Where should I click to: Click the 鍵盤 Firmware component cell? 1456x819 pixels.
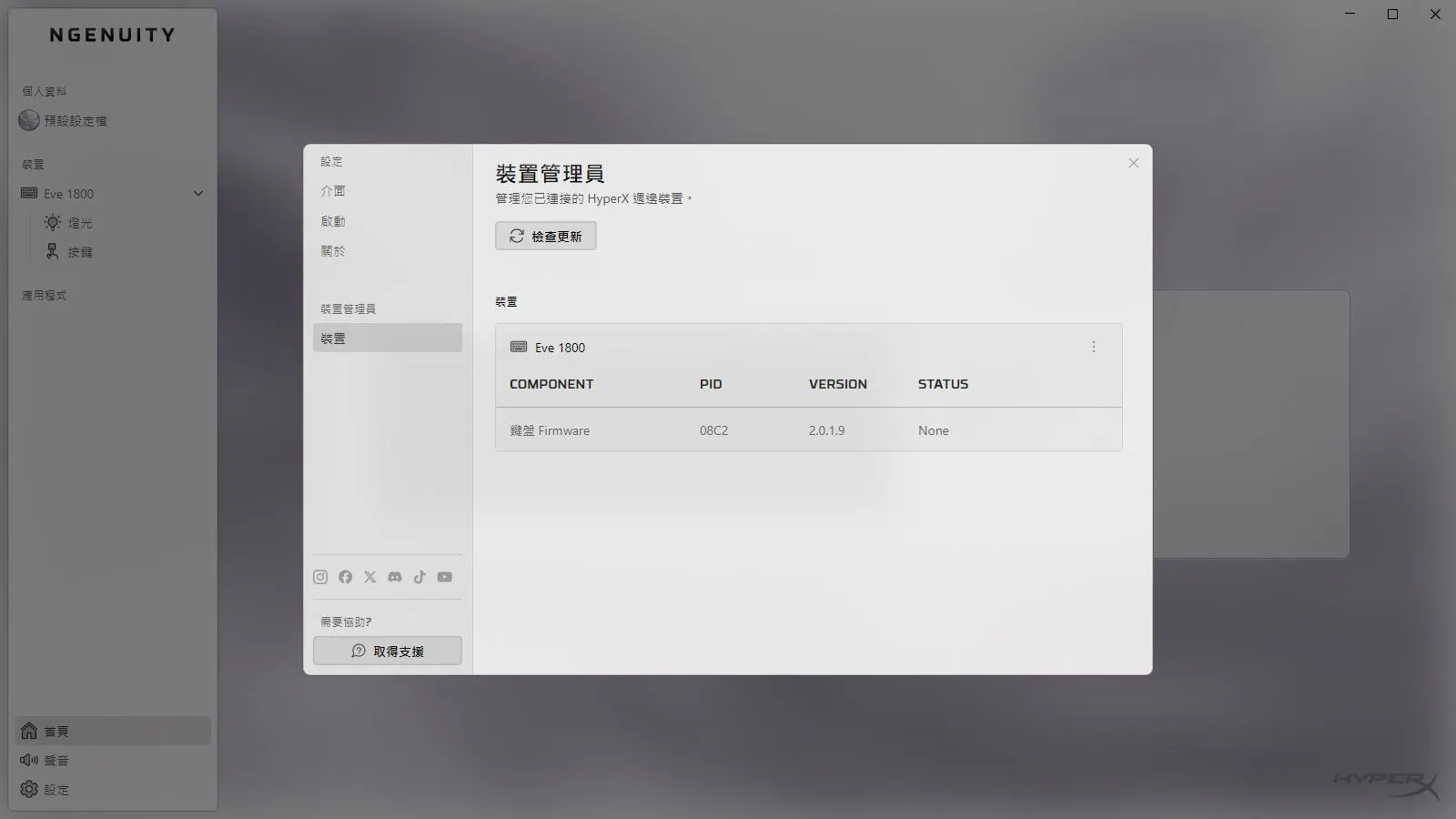coord(550,430)
